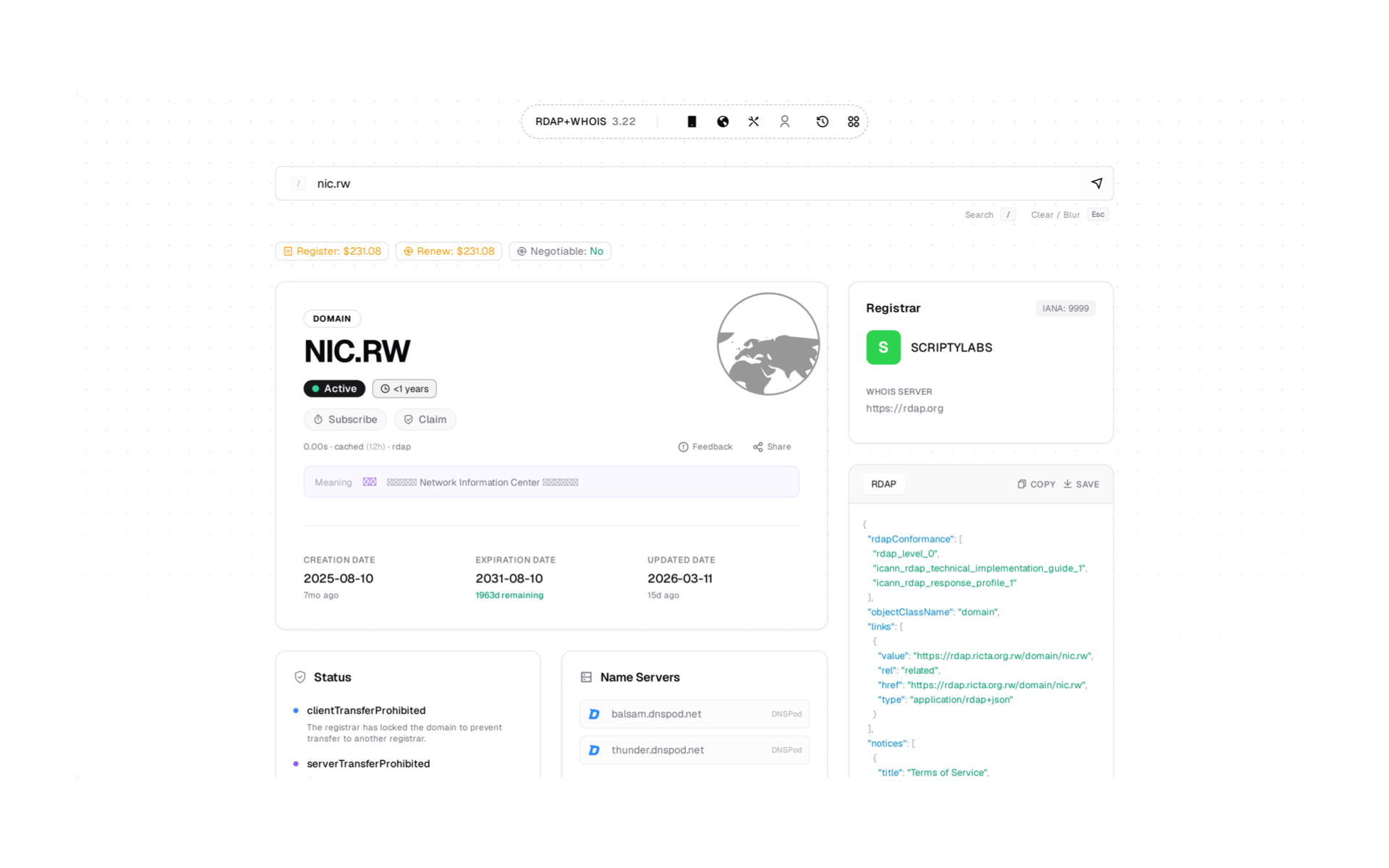Click the mobile device icon in top toolbar
Screen dimensions: 1389x868
692,122
